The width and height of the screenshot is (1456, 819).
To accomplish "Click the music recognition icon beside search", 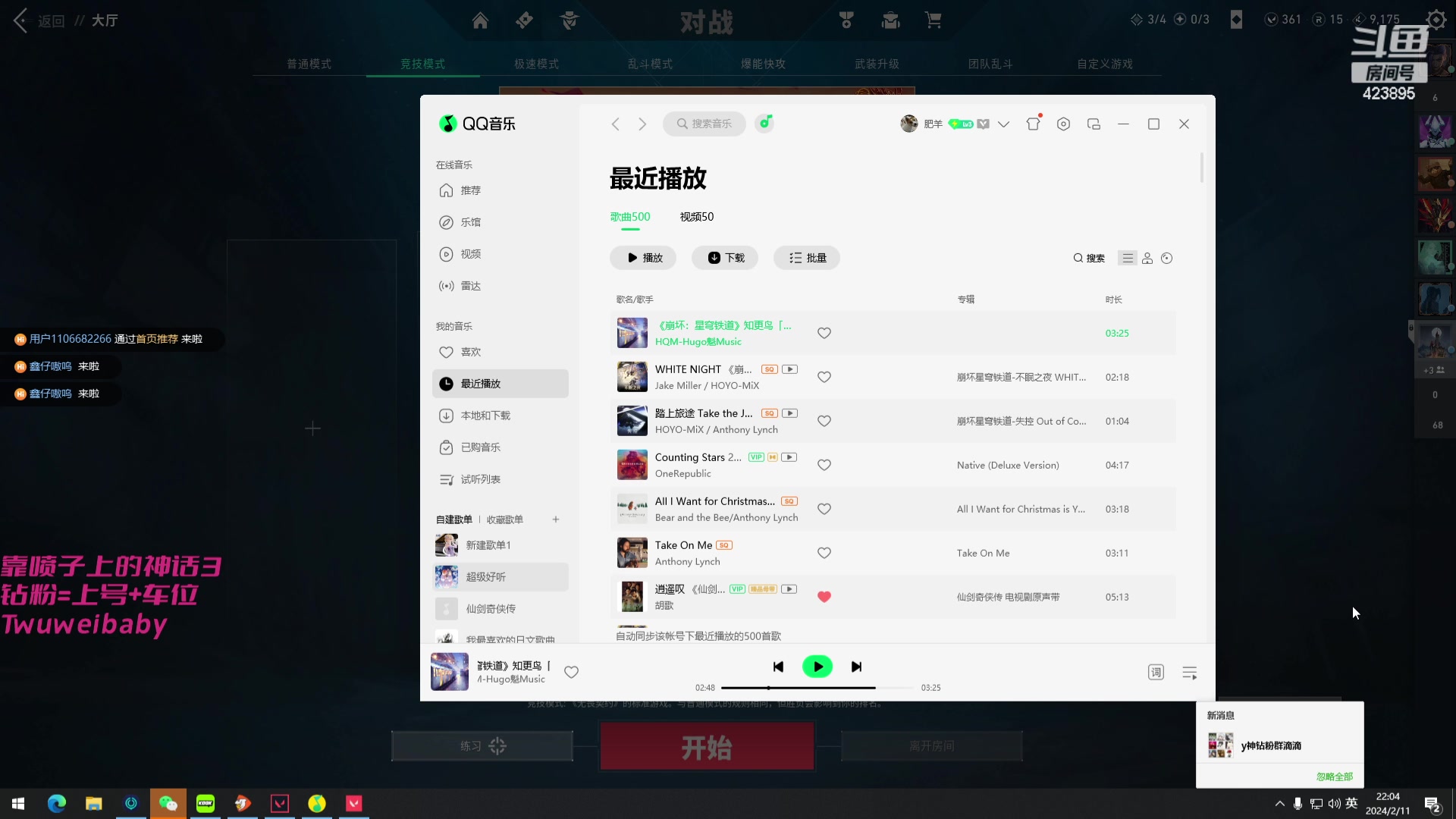I will pyautogui.click(x=764, y=123).
